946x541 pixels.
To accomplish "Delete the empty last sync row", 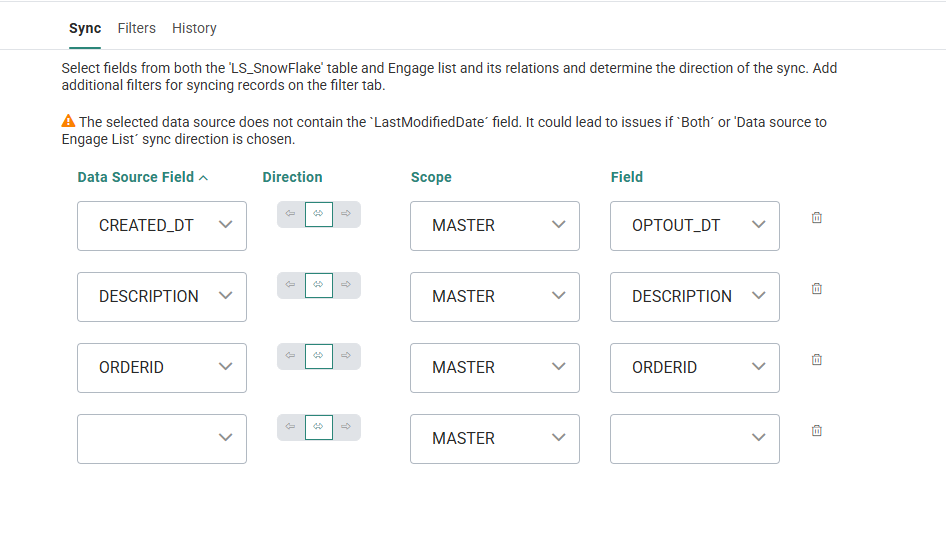I will 816,431.
